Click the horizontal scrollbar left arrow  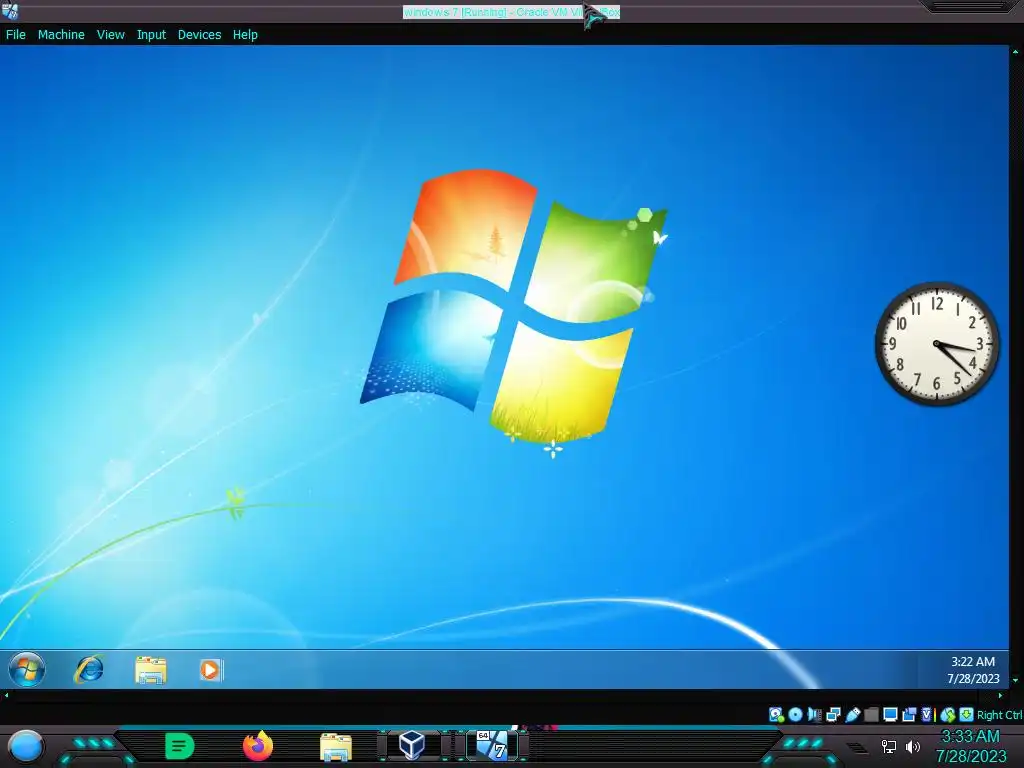pyautogui.click(x=6, y=695)
